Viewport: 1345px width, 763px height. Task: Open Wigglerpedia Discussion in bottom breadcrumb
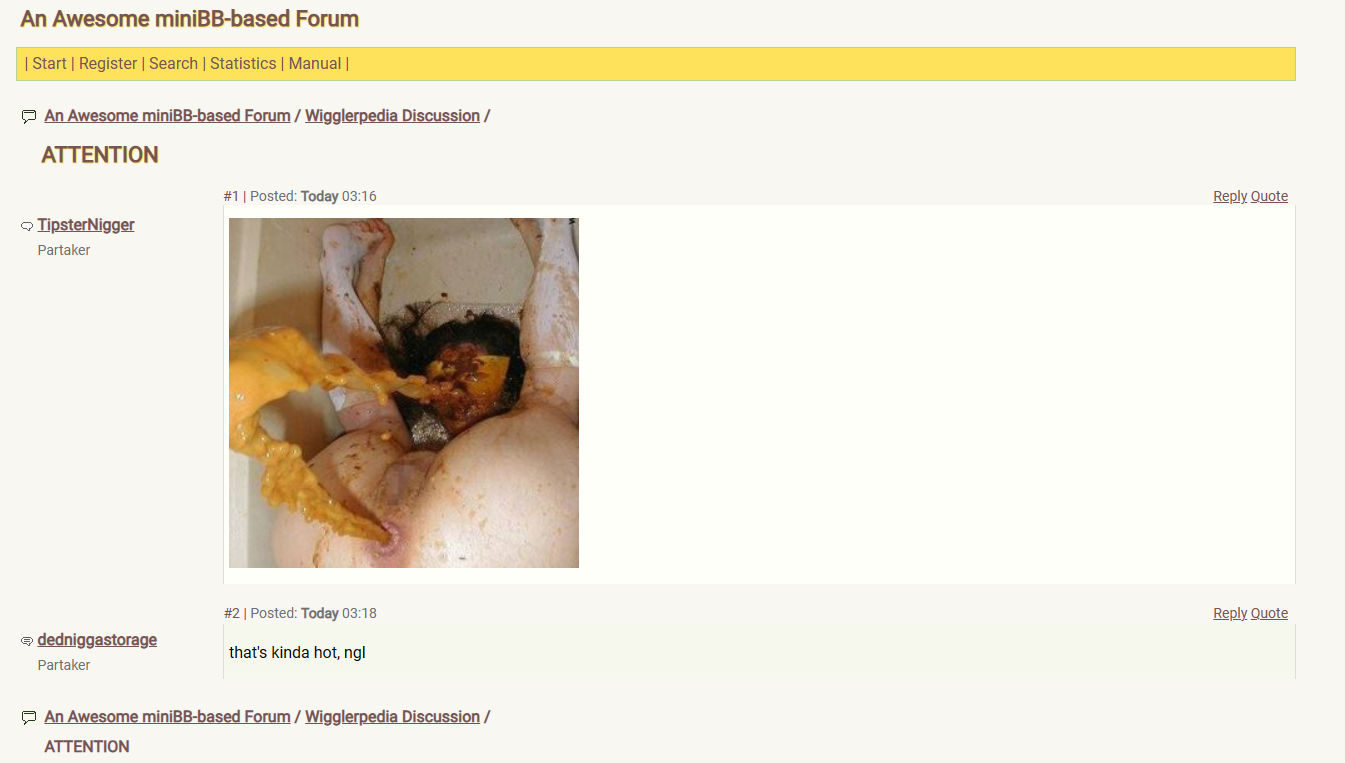392,717
